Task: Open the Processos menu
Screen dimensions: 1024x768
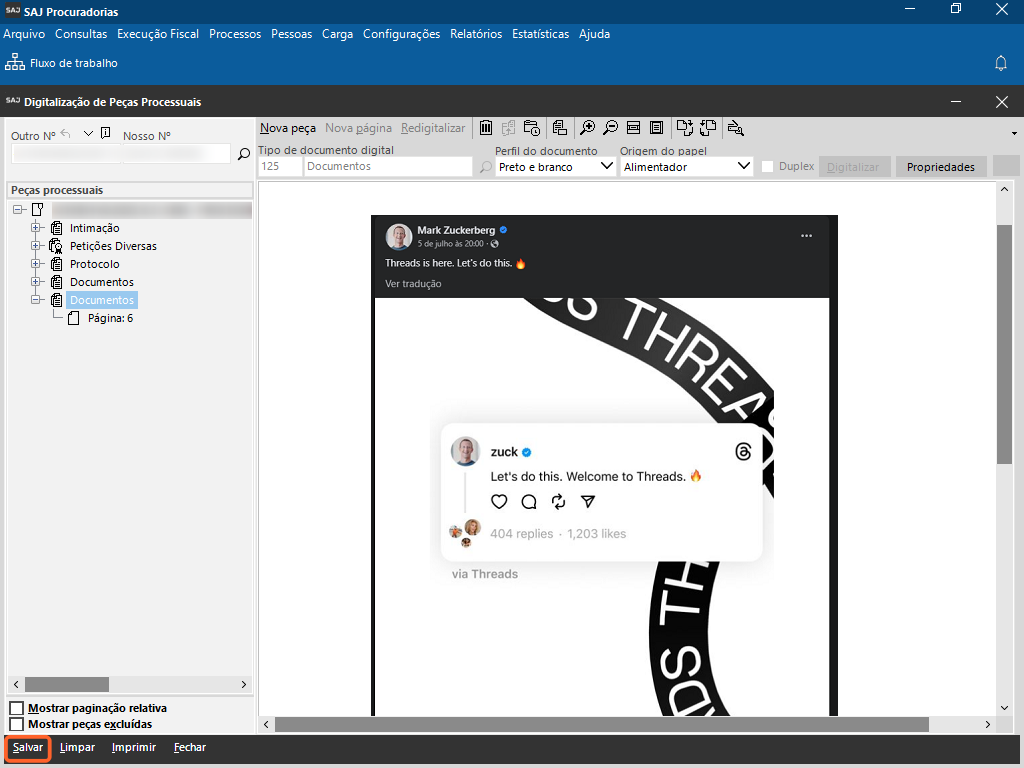Action: tap(235, 34)
